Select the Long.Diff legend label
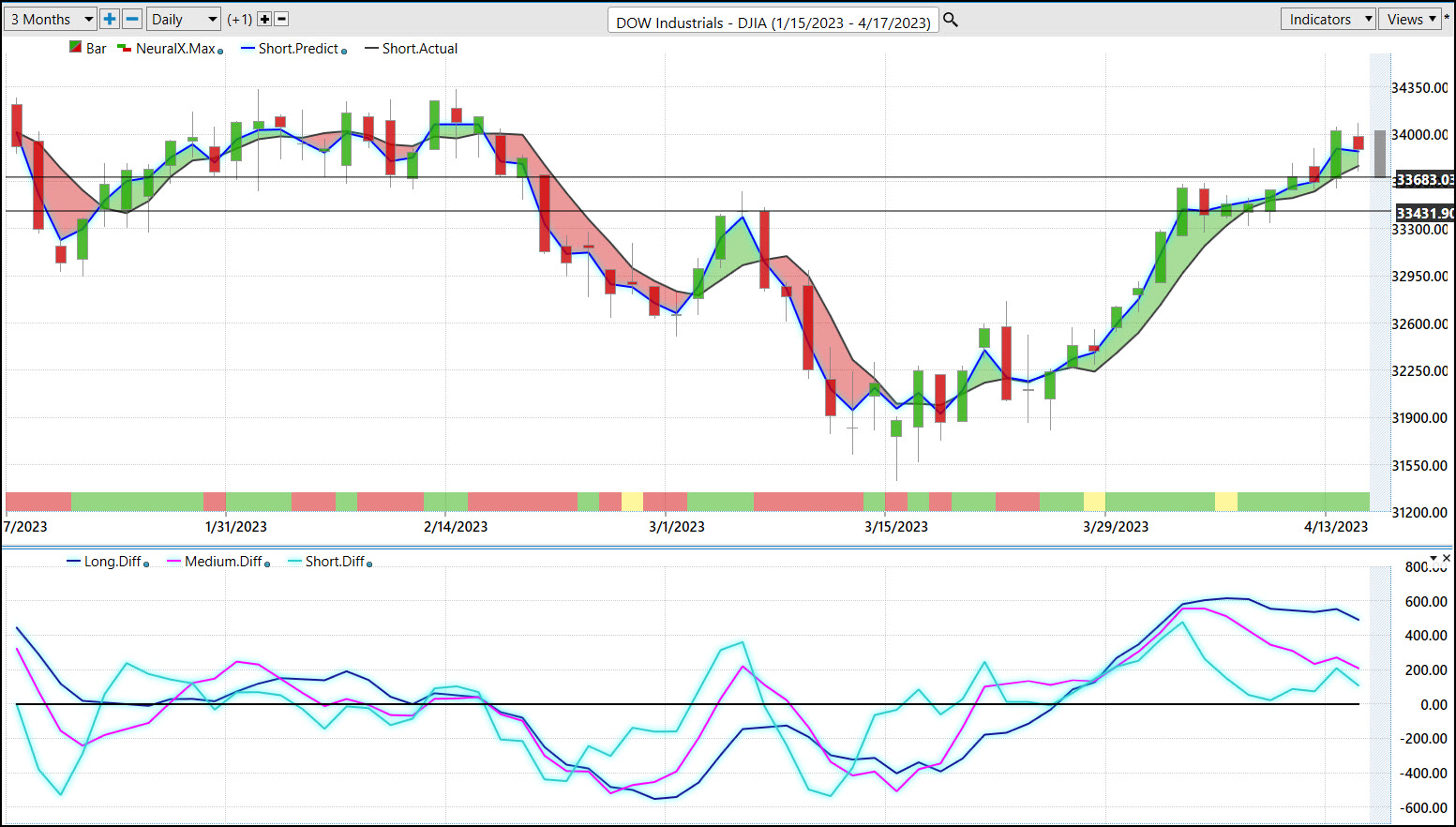Image resolution: width=1456 pixels, height=827 pixels. click(x=113, y=561)
